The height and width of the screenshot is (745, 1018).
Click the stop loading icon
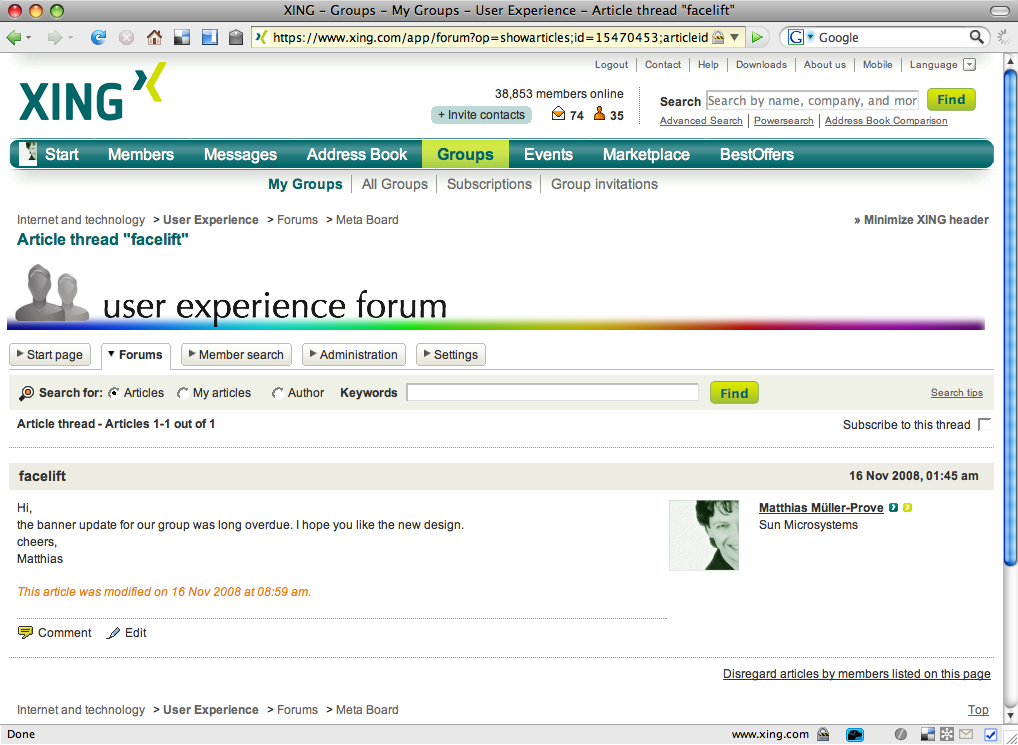pyautogui.click(x=127, y=38)
